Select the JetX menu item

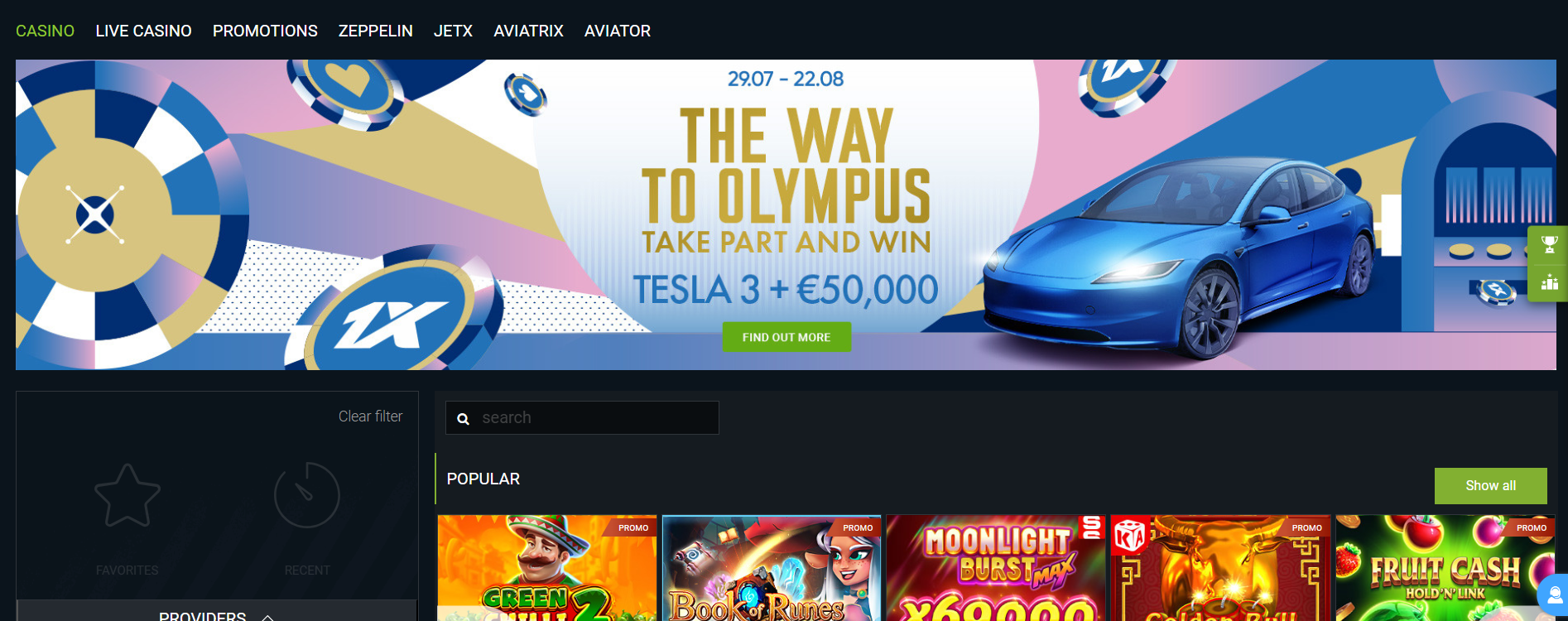(x=453, y=31)
